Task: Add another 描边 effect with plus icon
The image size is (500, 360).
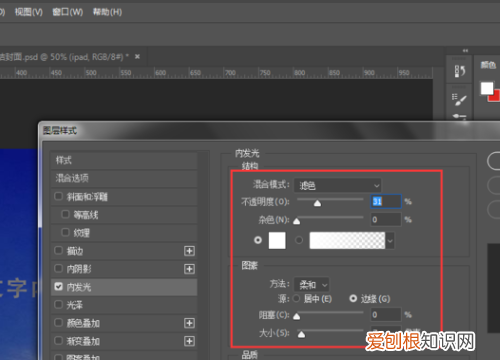Action: 189,251
